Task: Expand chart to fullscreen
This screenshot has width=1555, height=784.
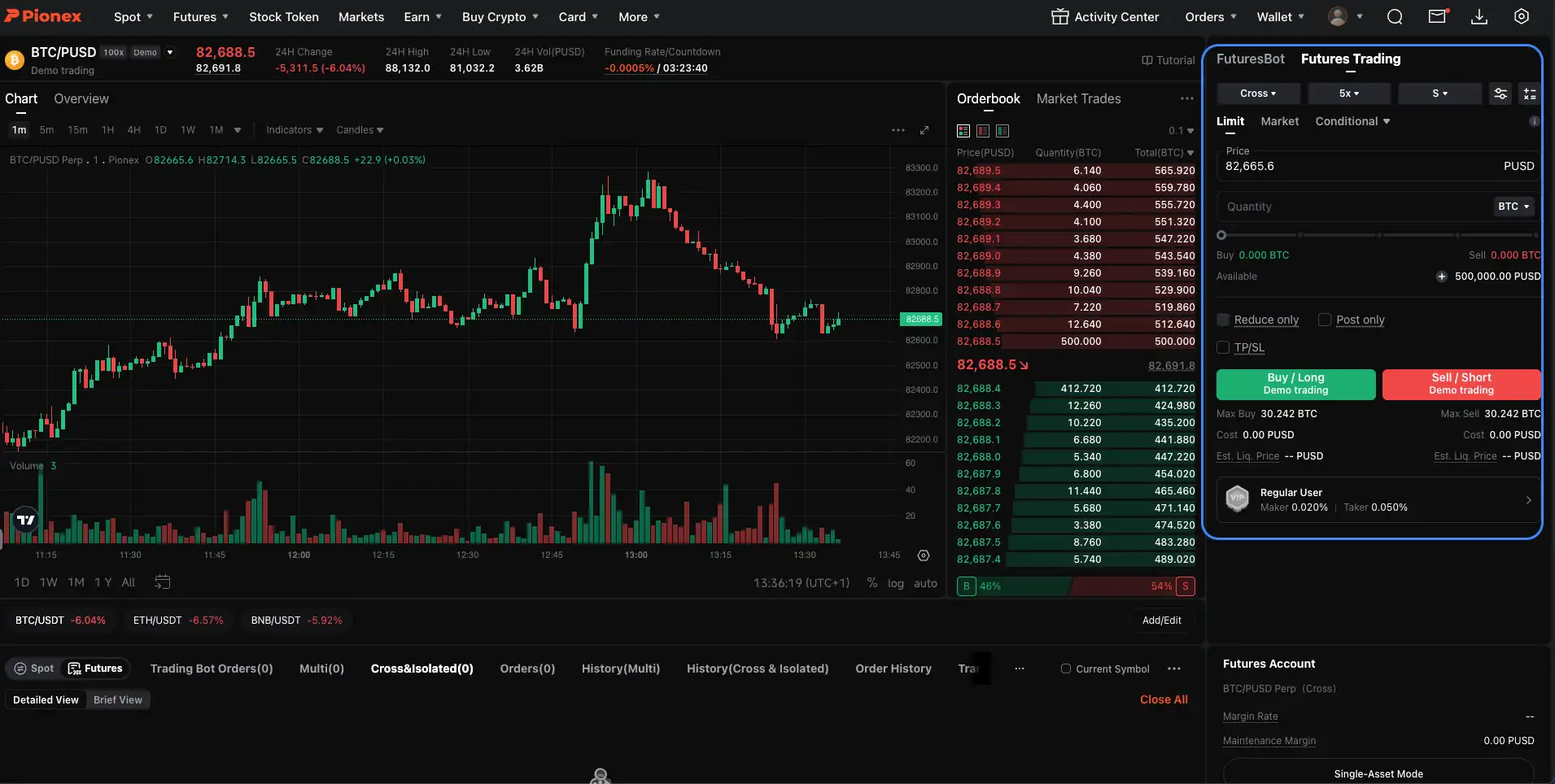Action: [x=924, y=130]
